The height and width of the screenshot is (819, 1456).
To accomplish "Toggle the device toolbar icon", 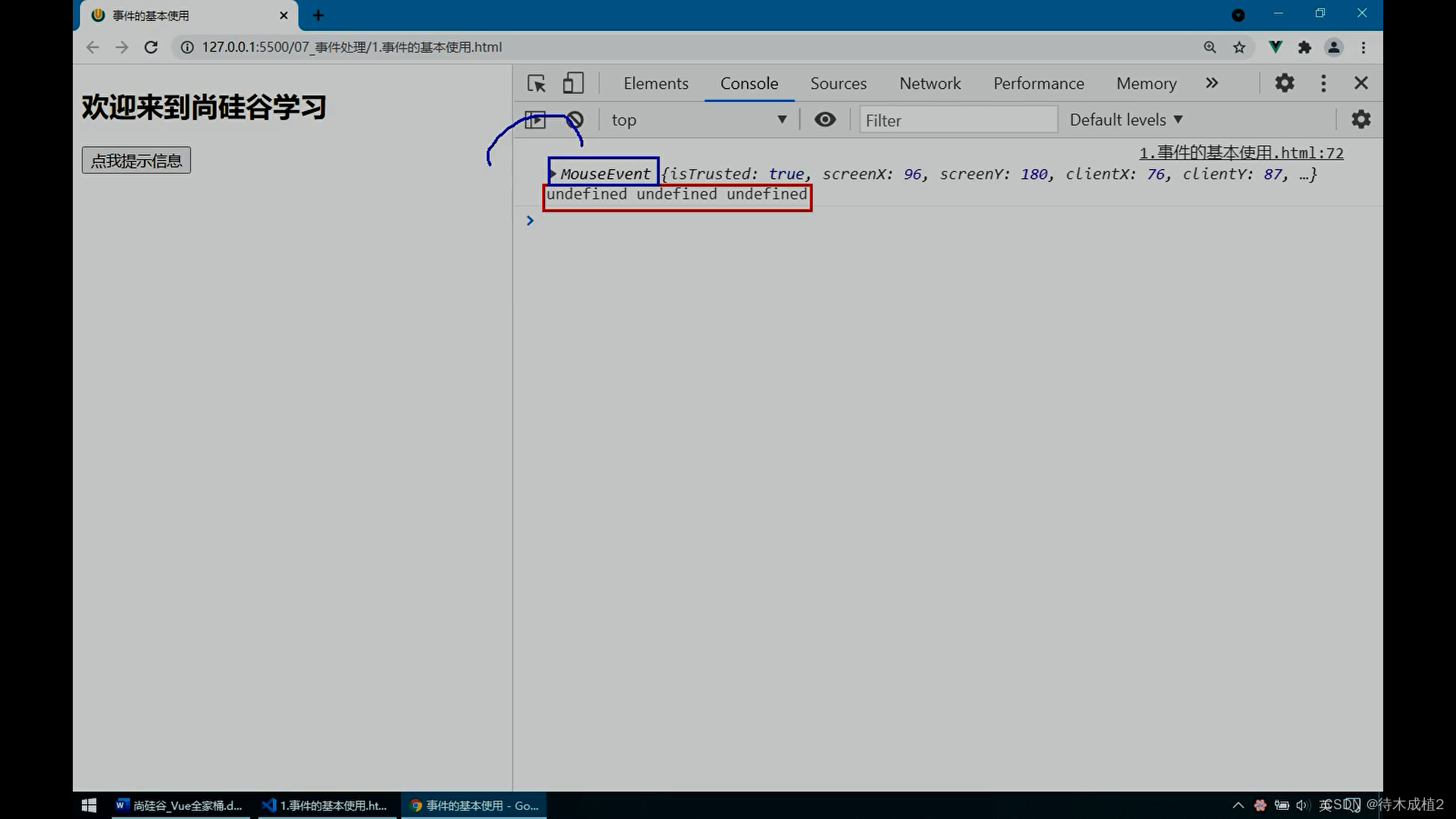I will point(573,83).
